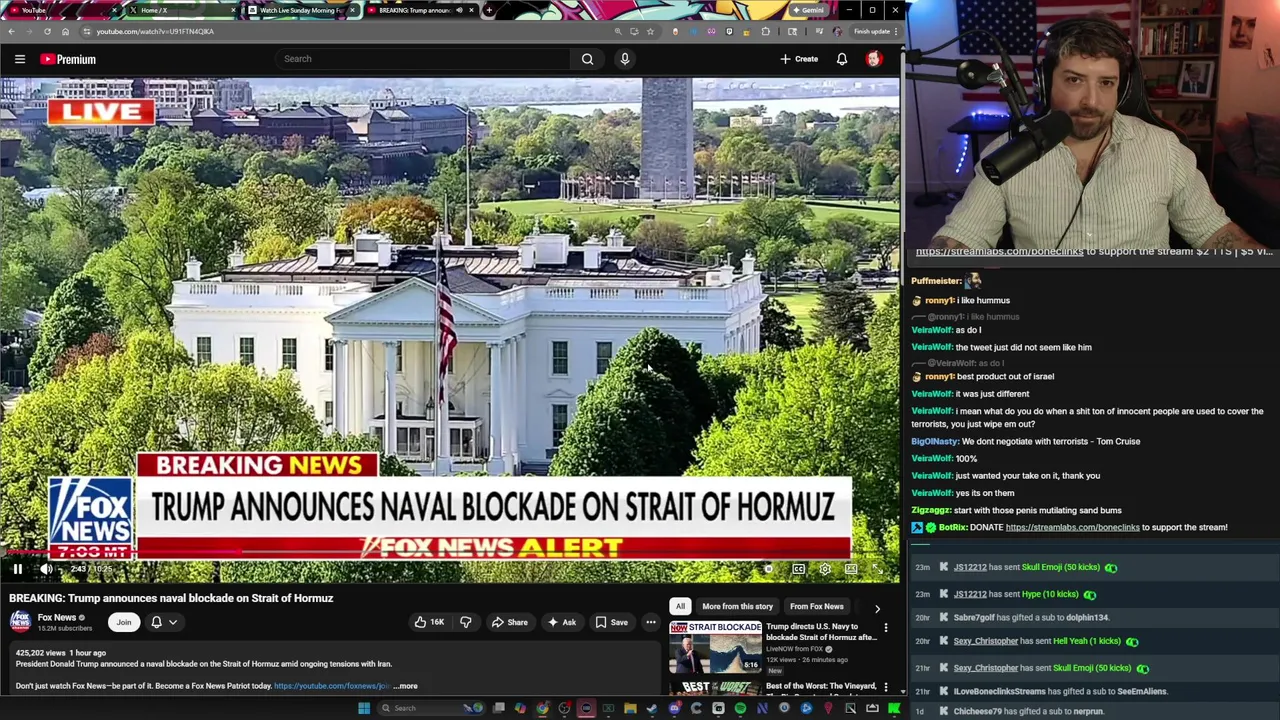Open the YouTube guide hamburger menu
Screen dimensions: 1280x720
pyautogui.click(x=19, y=59)
